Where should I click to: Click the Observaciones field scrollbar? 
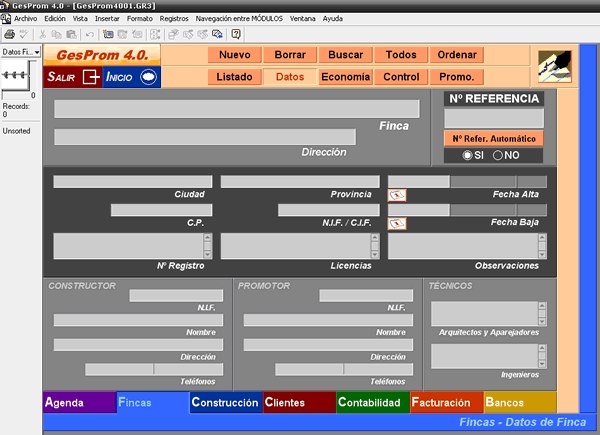pyautogui.click(x=542, y=246)
